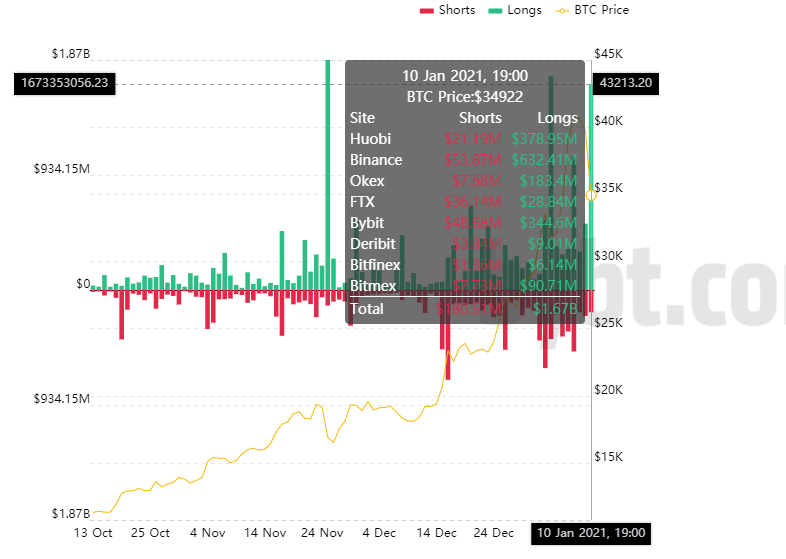Toggle the Longs legend series
786x559 pixels.
click(515, 10)
